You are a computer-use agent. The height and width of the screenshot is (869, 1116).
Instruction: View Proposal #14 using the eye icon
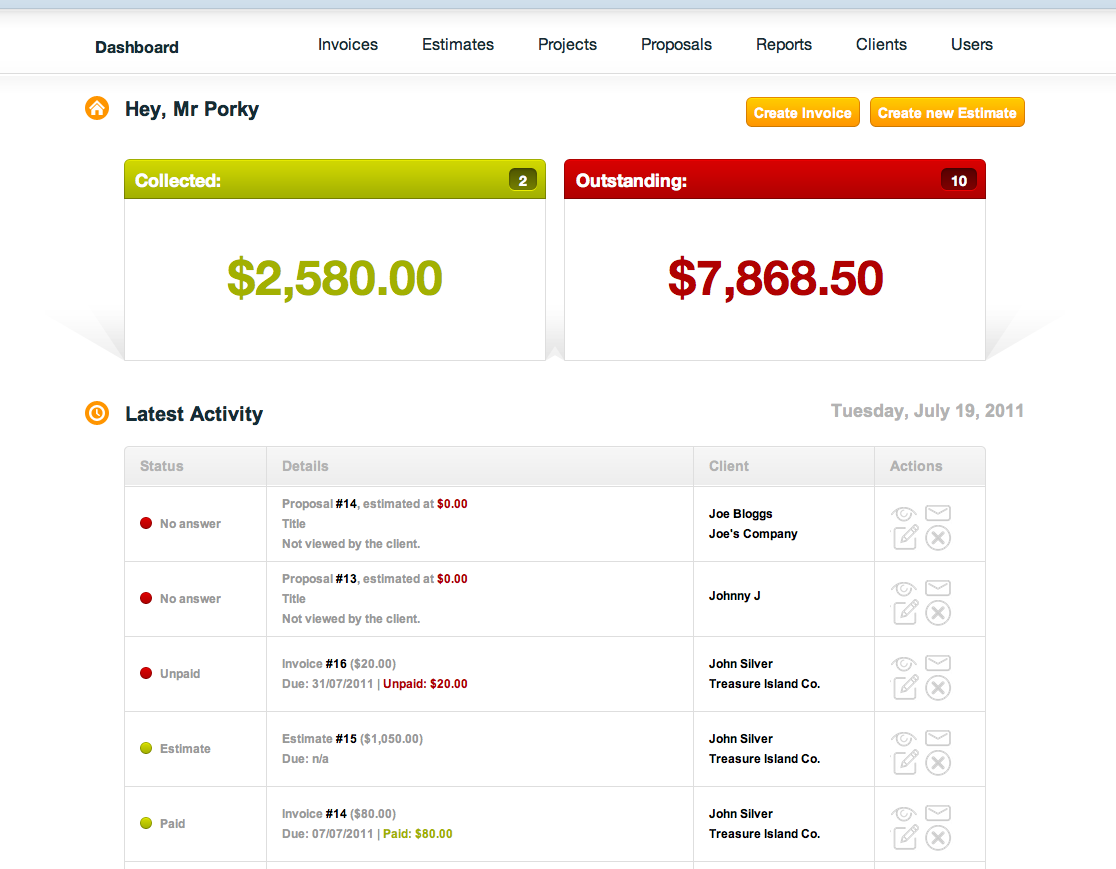(904, 514)
